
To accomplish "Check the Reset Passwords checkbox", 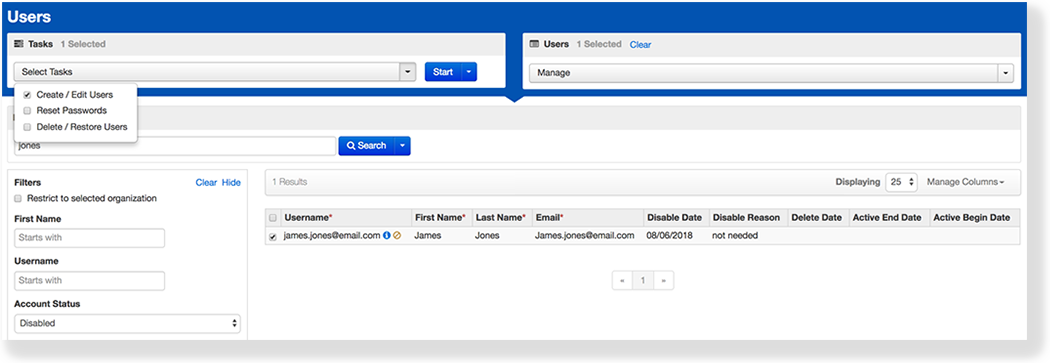I will click(x=27, y=111).
